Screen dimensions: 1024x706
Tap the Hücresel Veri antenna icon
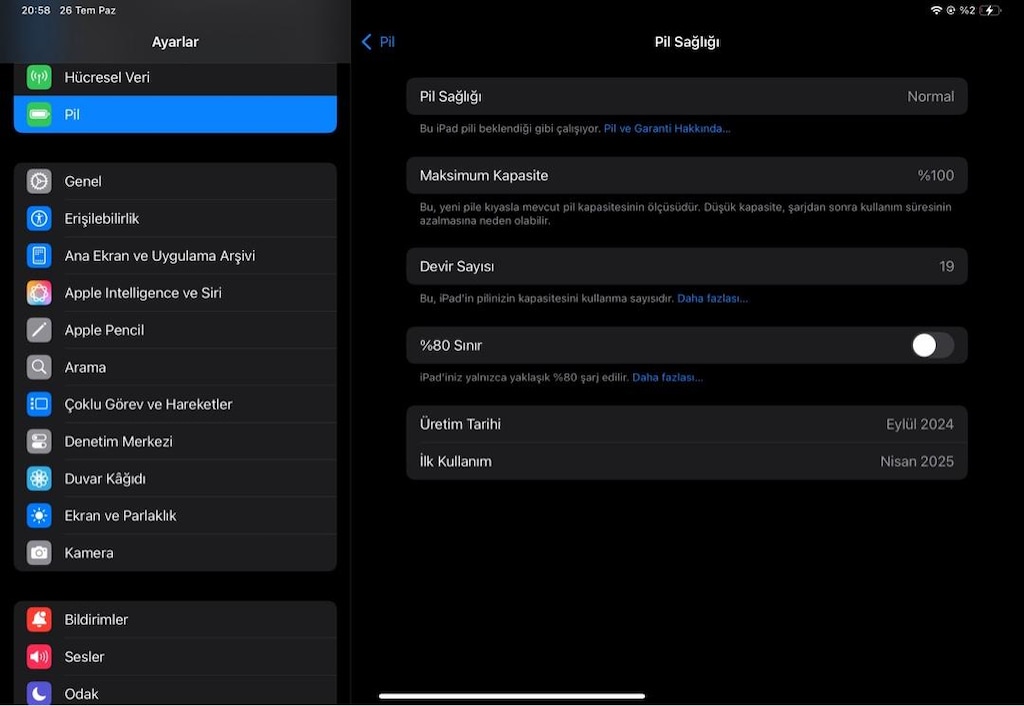(39, 77)
